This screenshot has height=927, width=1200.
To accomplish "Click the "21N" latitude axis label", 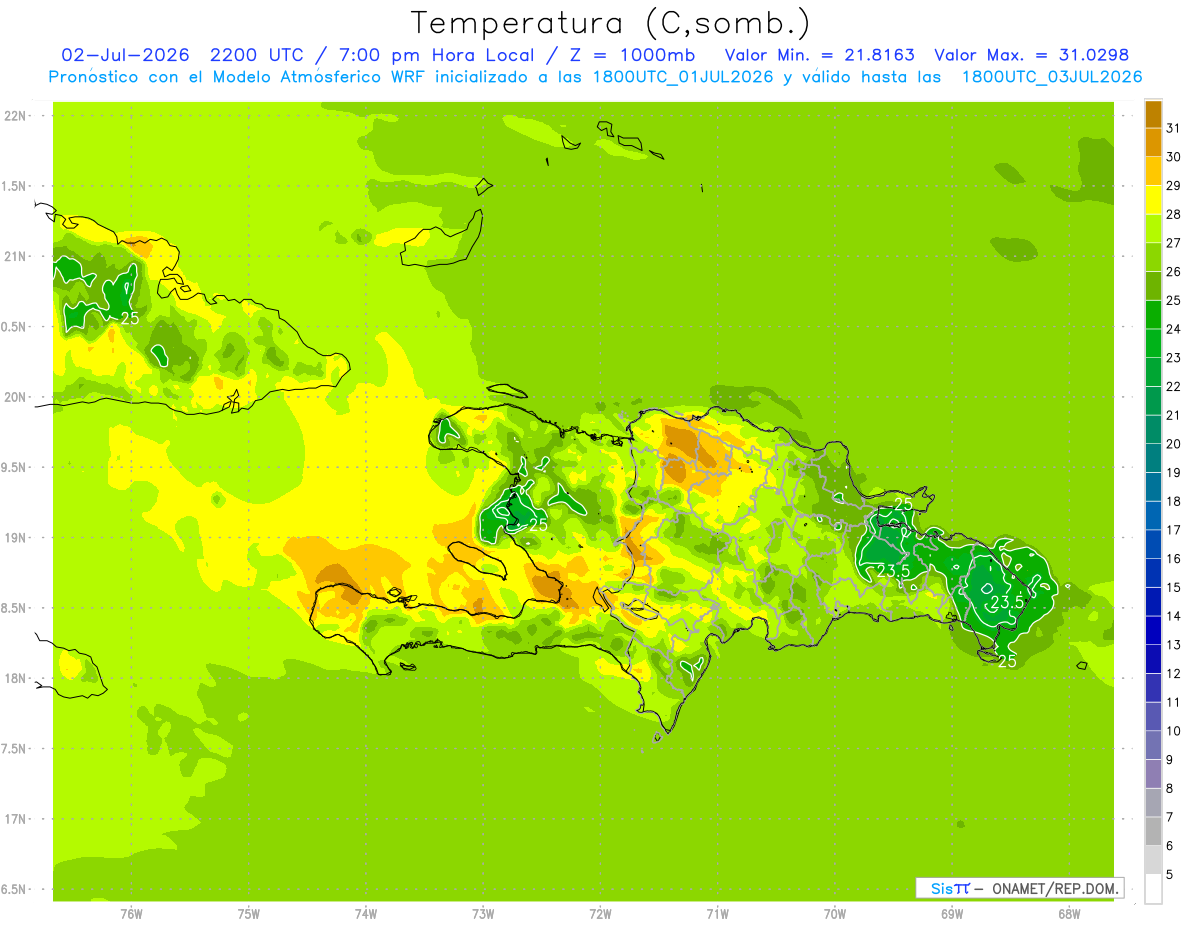I will (x=14, y=256).
